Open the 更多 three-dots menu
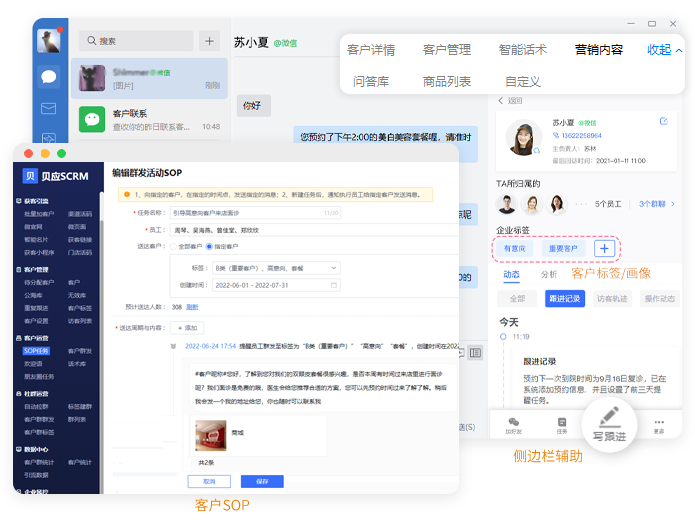The height and width of the screenshot is (521, 695). click(x=659, y=425)
